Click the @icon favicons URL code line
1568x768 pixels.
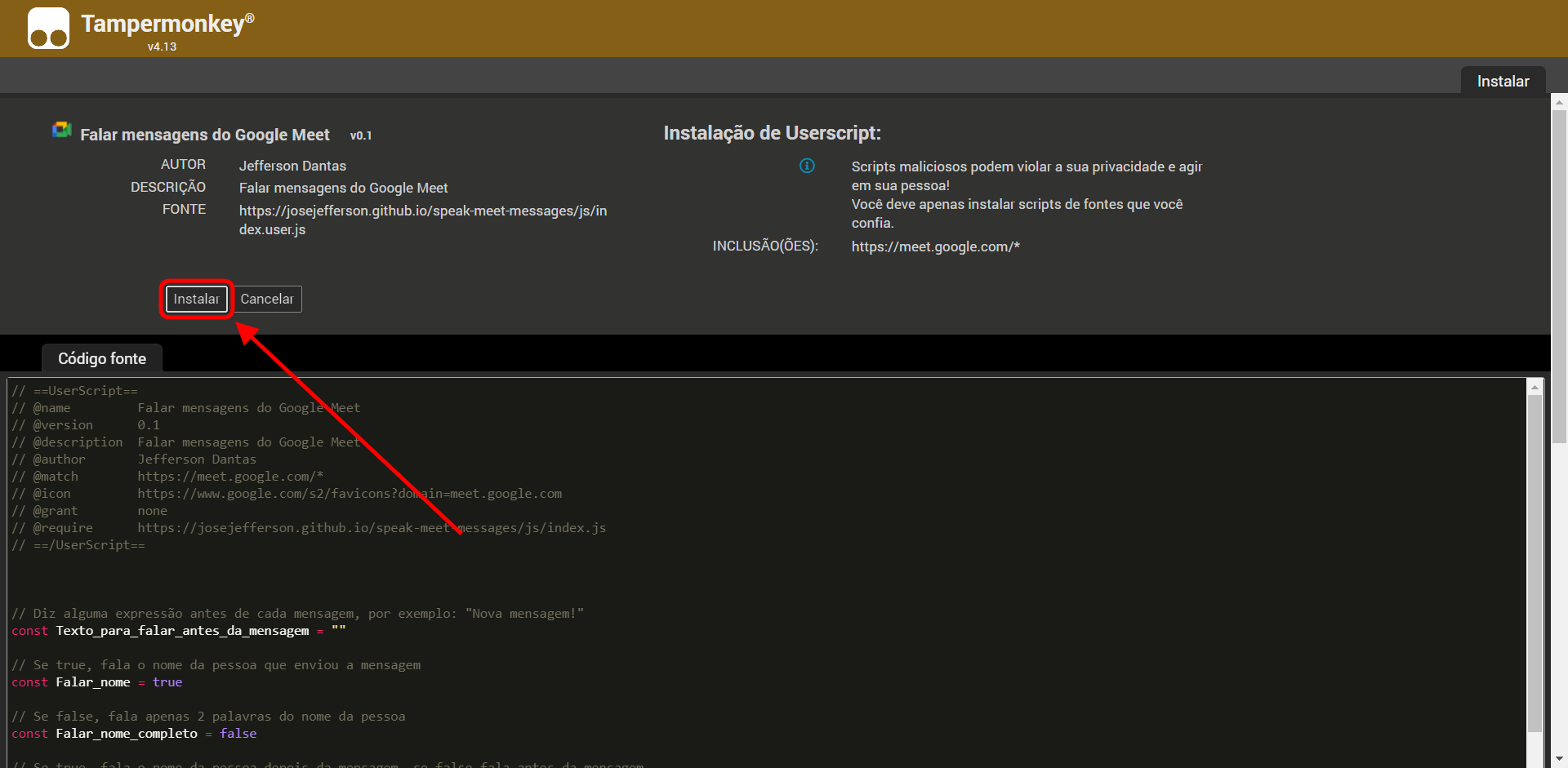[287, 494]
